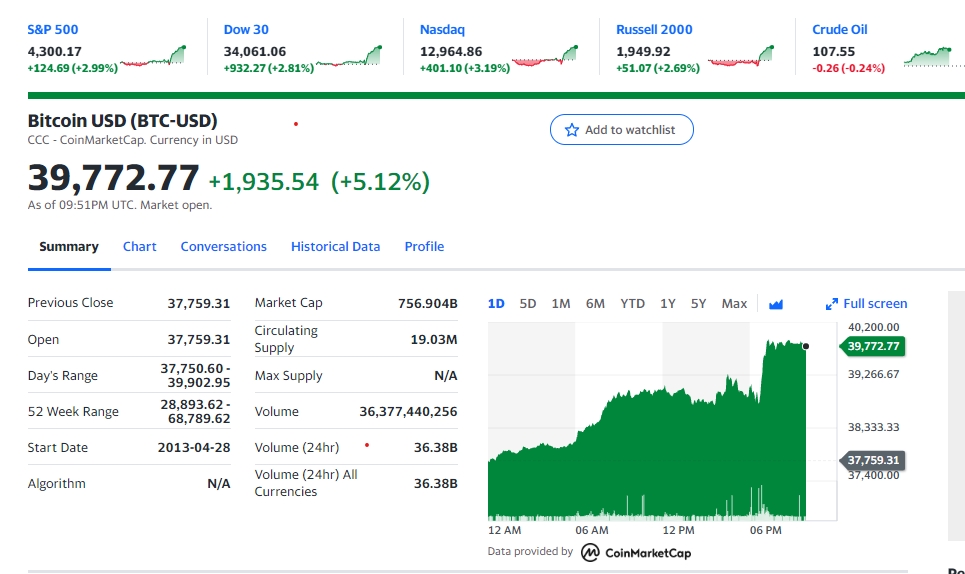The height and width of the screenshot is (574, 965).
Task: Click the CoinMarketCap logo below the chart
Action: click(x=636, y=552)
